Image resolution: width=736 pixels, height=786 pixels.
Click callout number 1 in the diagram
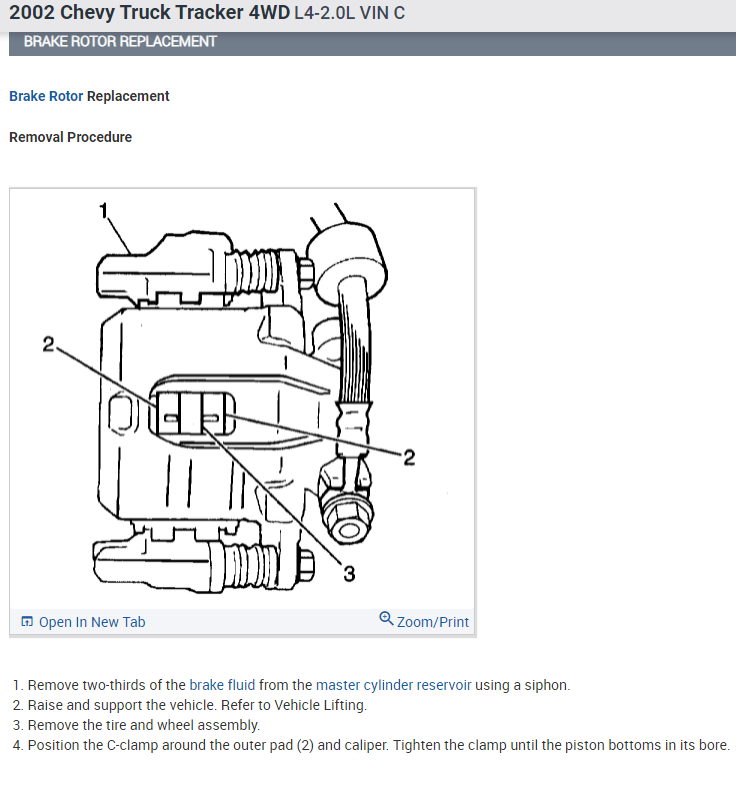pos(104,211)
